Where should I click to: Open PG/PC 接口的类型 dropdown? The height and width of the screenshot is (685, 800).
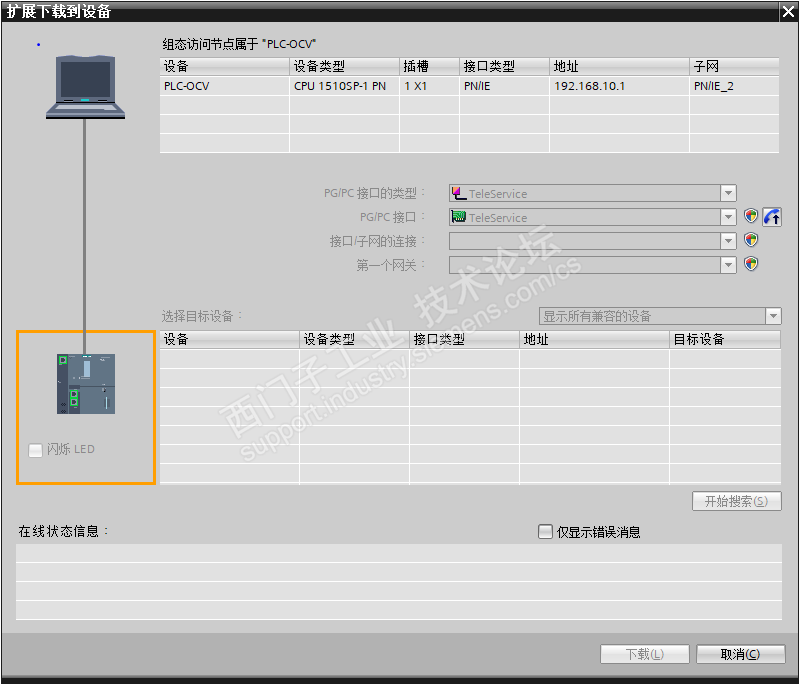[729, 193]
